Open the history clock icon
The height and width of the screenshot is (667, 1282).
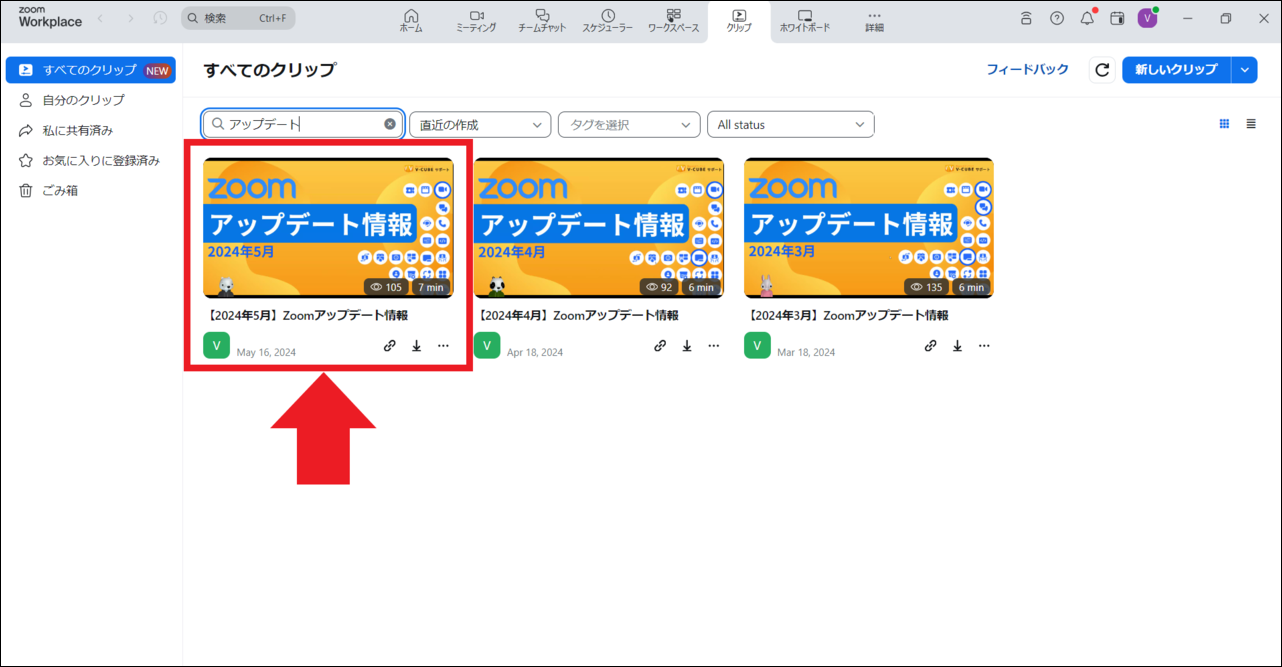(160, 18)
